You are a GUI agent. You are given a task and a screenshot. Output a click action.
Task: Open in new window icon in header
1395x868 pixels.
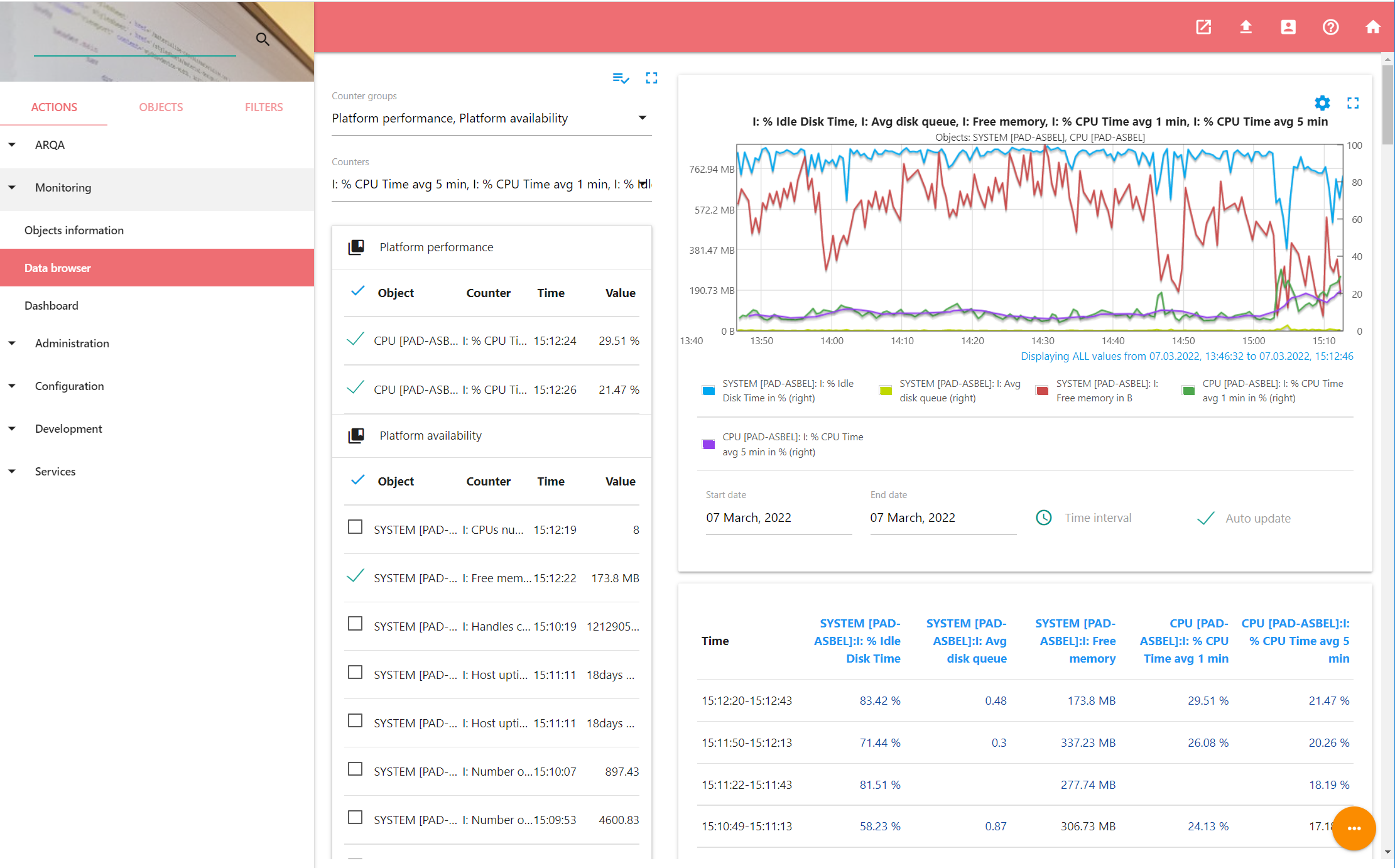click(1203, 27)
